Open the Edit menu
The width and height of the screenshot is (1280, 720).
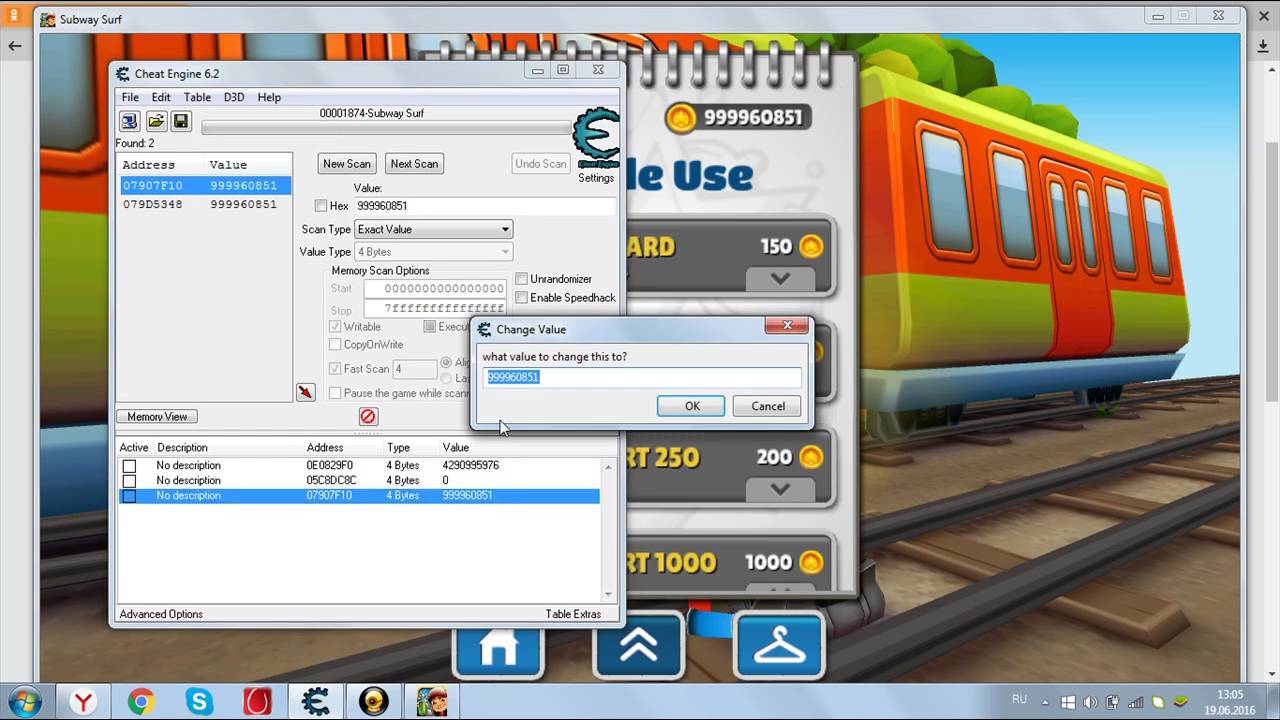(x=161, y=97)
